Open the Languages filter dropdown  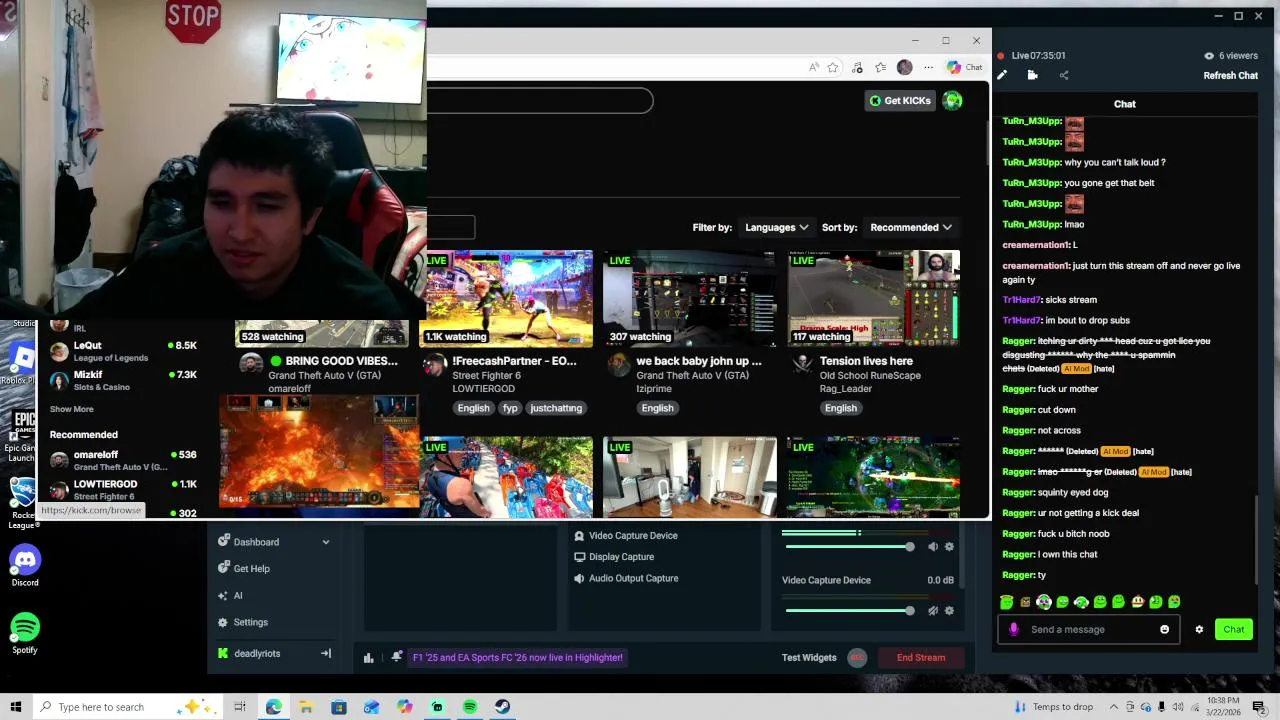(x=776, y=227)
